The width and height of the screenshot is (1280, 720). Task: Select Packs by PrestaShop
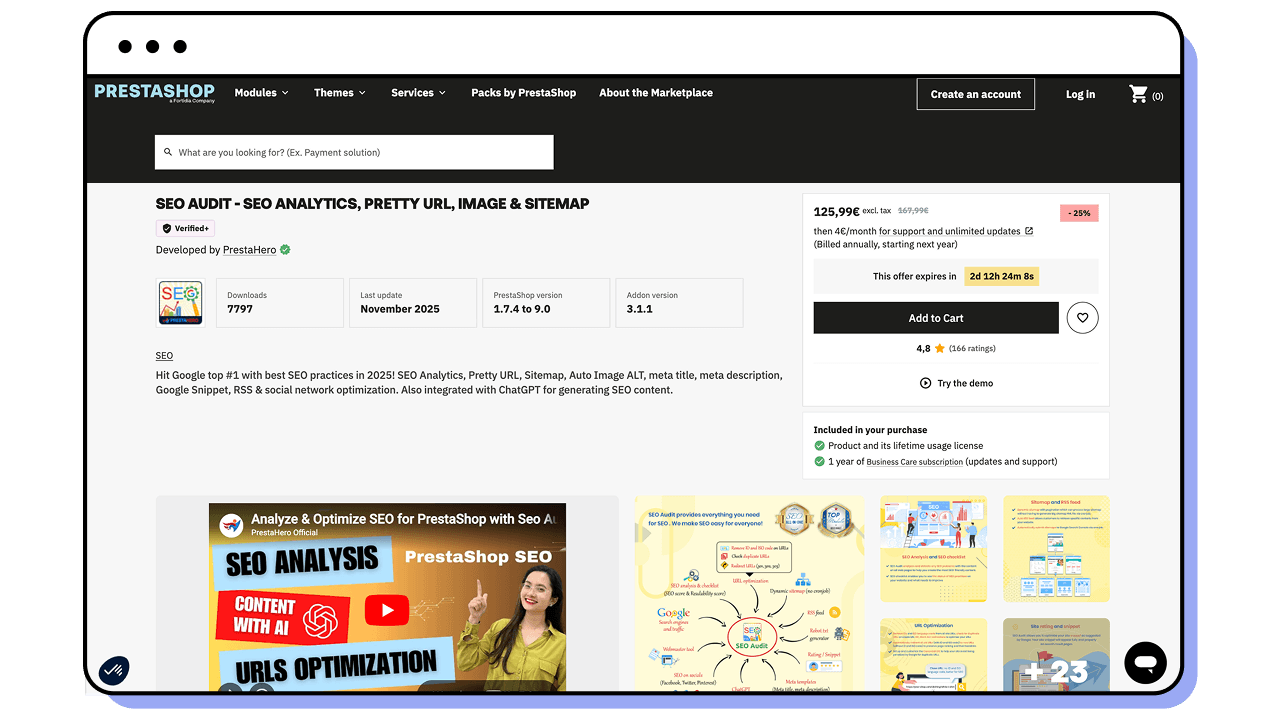pyautogui.click(x=523, y=92)
